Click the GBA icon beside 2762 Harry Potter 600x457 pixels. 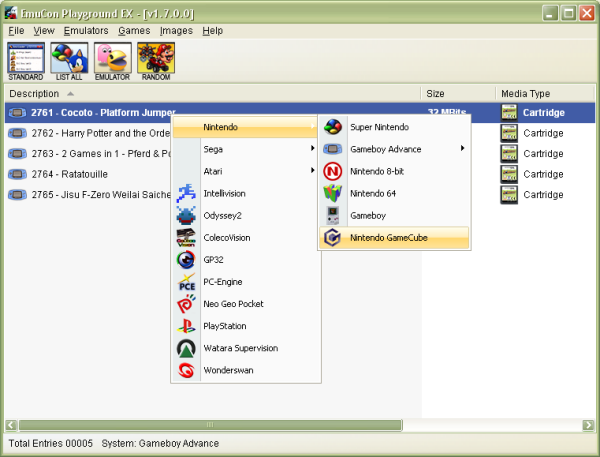click(17, 133)
